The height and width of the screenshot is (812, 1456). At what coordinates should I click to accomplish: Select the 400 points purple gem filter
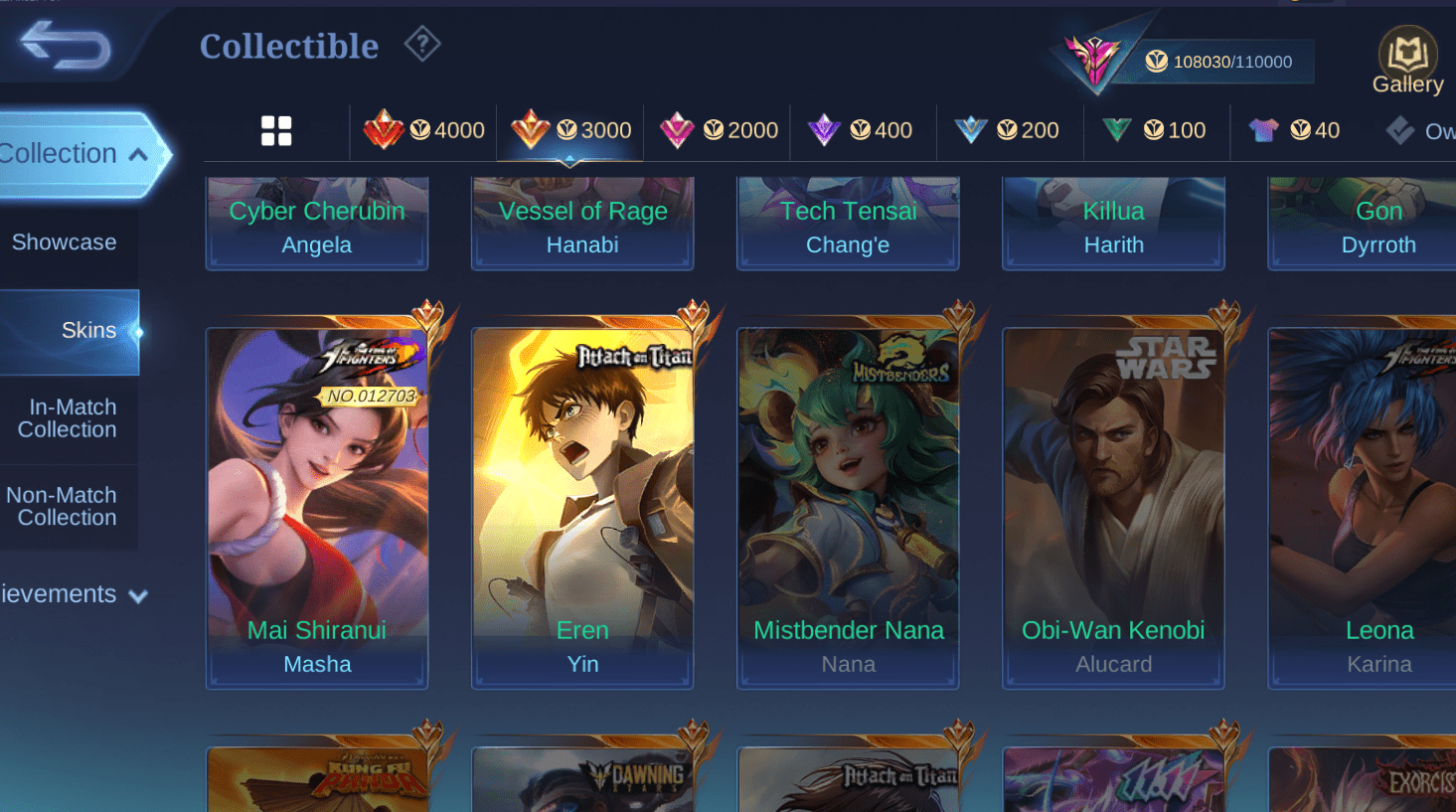[x=860, y=130]
